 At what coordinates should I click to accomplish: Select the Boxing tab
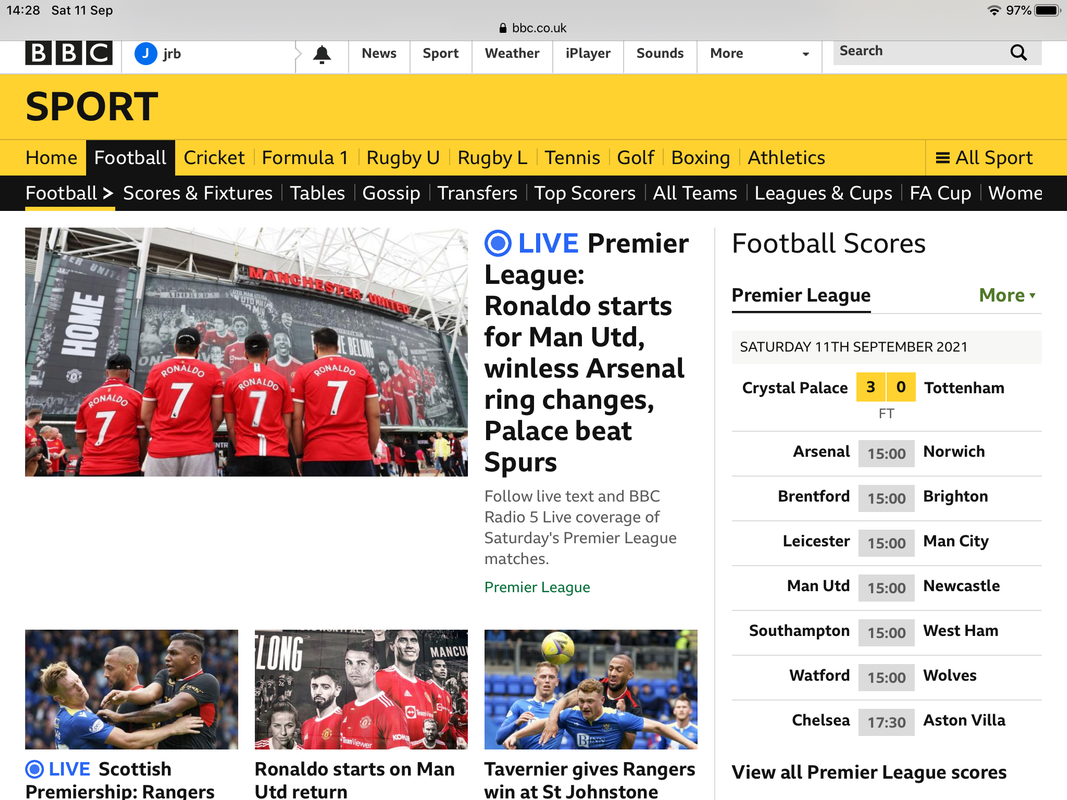[x=700, y=158]
